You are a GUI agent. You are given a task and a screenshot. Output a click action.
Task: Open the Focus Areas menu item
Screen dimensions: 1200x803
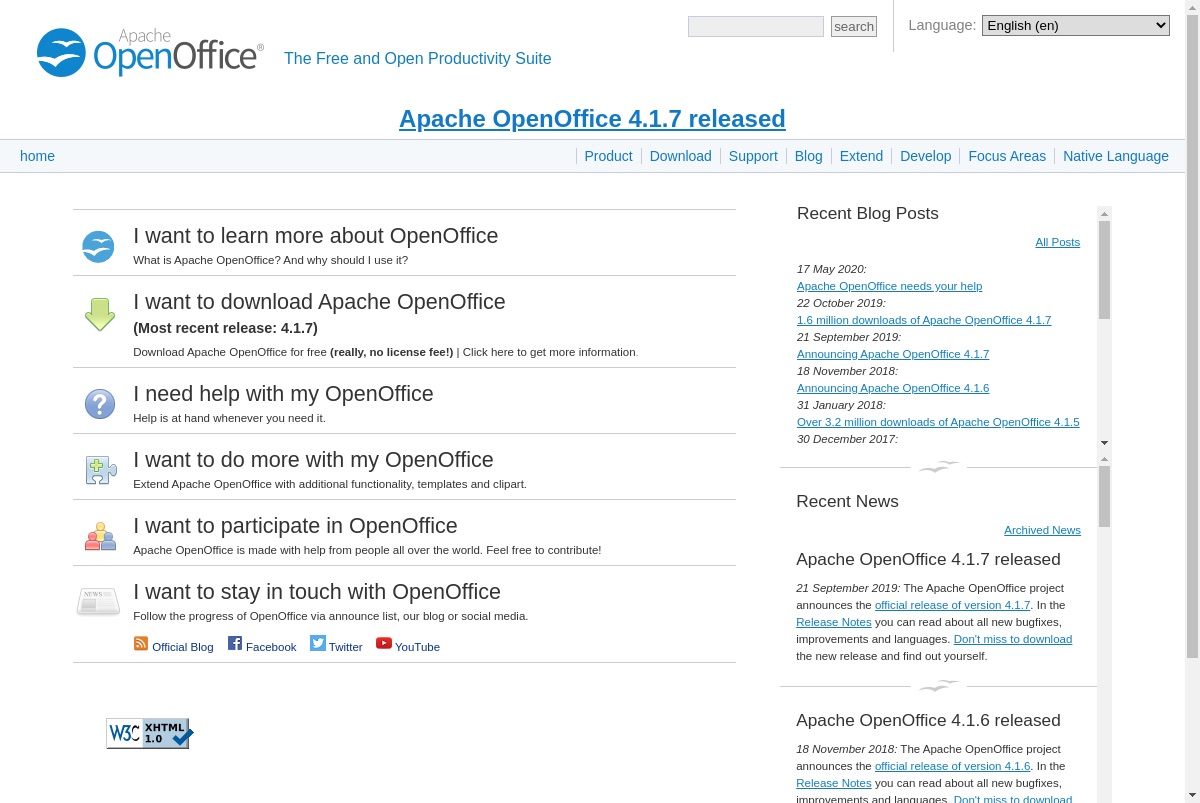[1007, 156]
